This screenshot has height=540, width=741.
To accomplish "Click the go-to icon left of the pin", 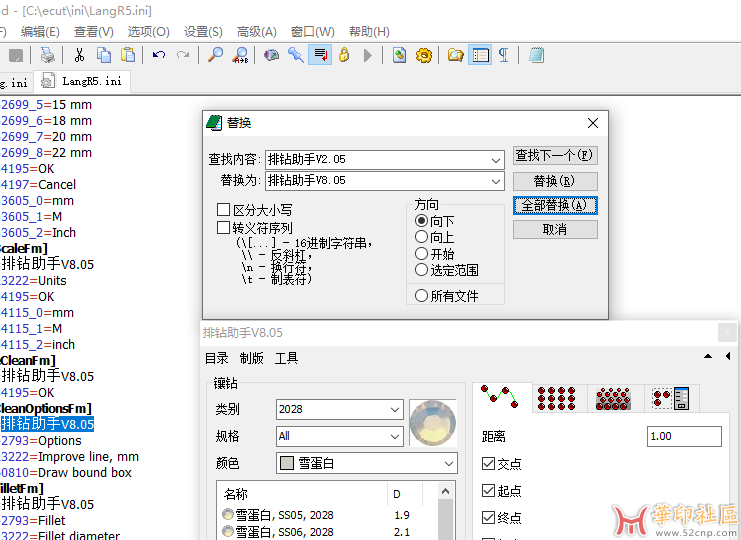I will coord(271,55).
